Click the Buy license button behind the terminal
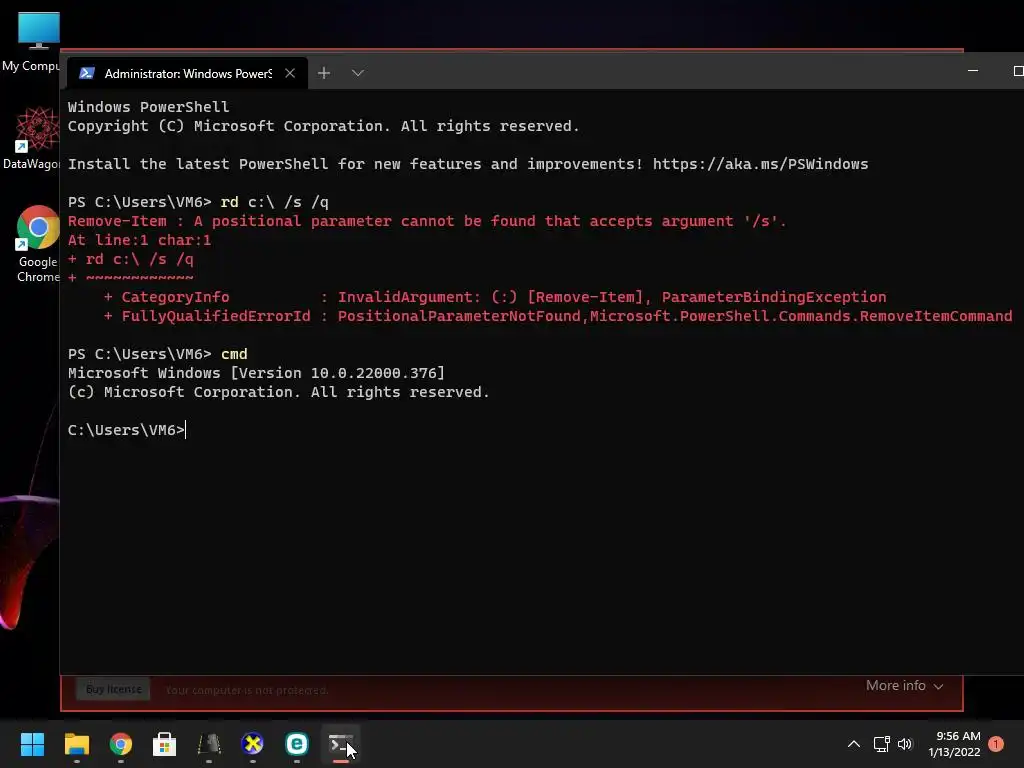The image size is (1024, 768). pyautogui.click(x=113, y=689)
